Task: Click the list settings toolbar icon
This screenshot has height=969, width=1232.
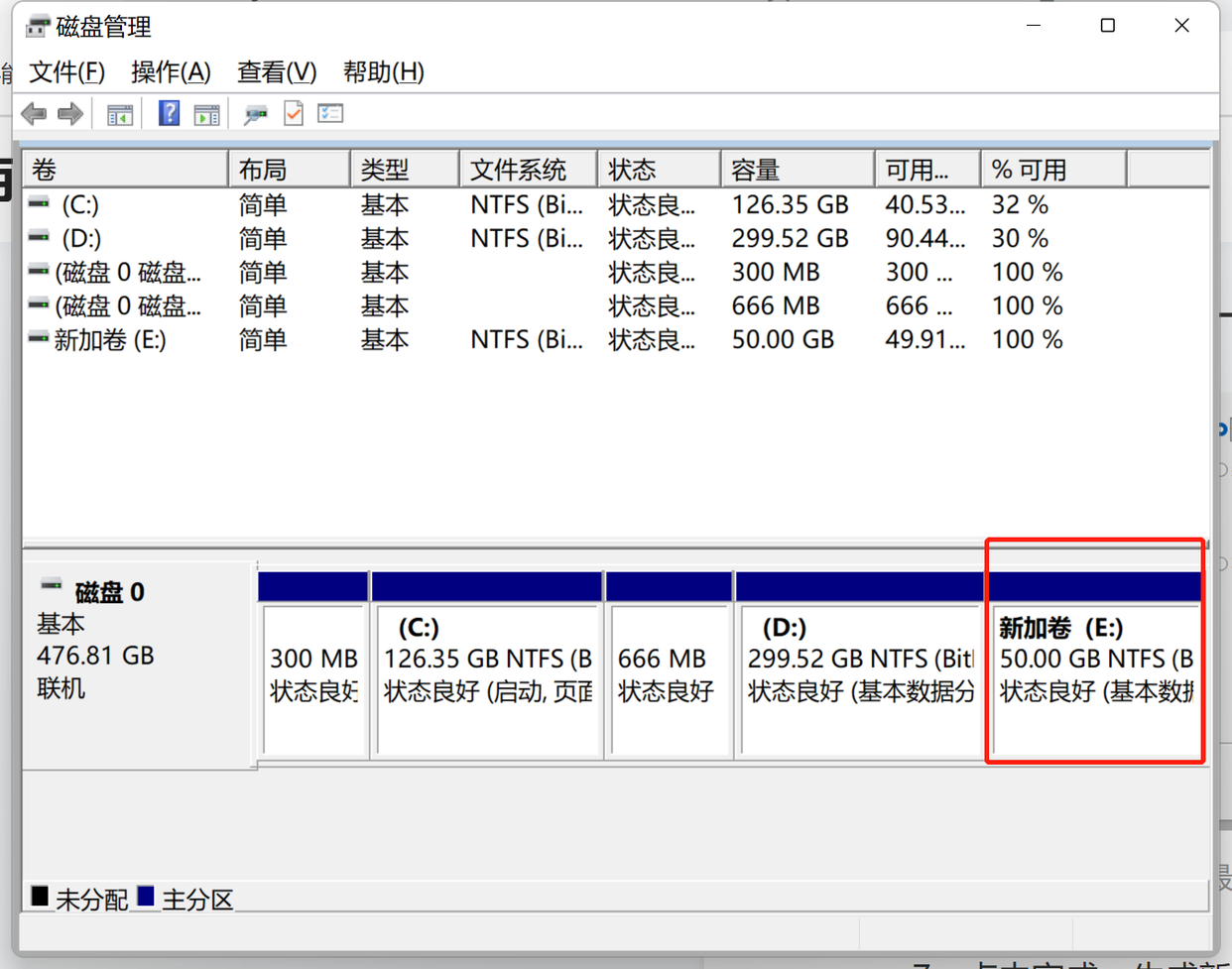Action: click(x=330, y=113)
